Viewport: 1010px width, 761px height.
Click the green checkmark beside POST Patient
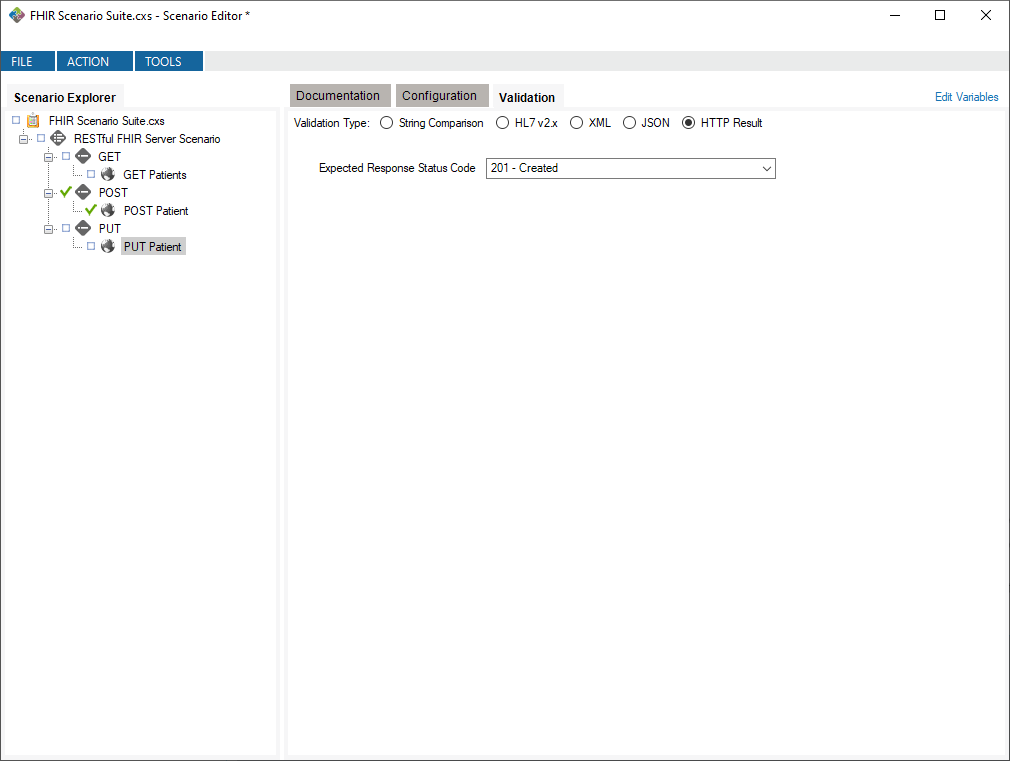point(90,210)
